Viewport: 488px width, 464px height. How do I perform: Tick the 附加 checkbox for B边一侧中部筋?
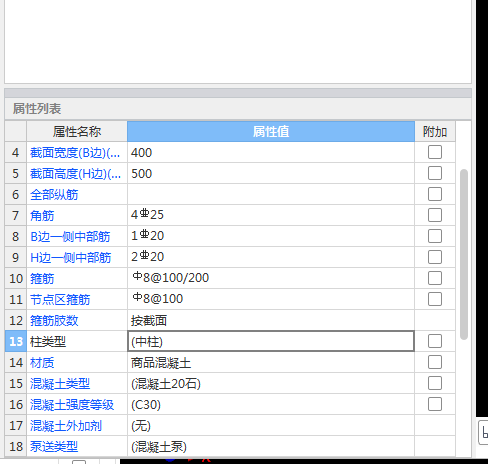tap(435, 236)
